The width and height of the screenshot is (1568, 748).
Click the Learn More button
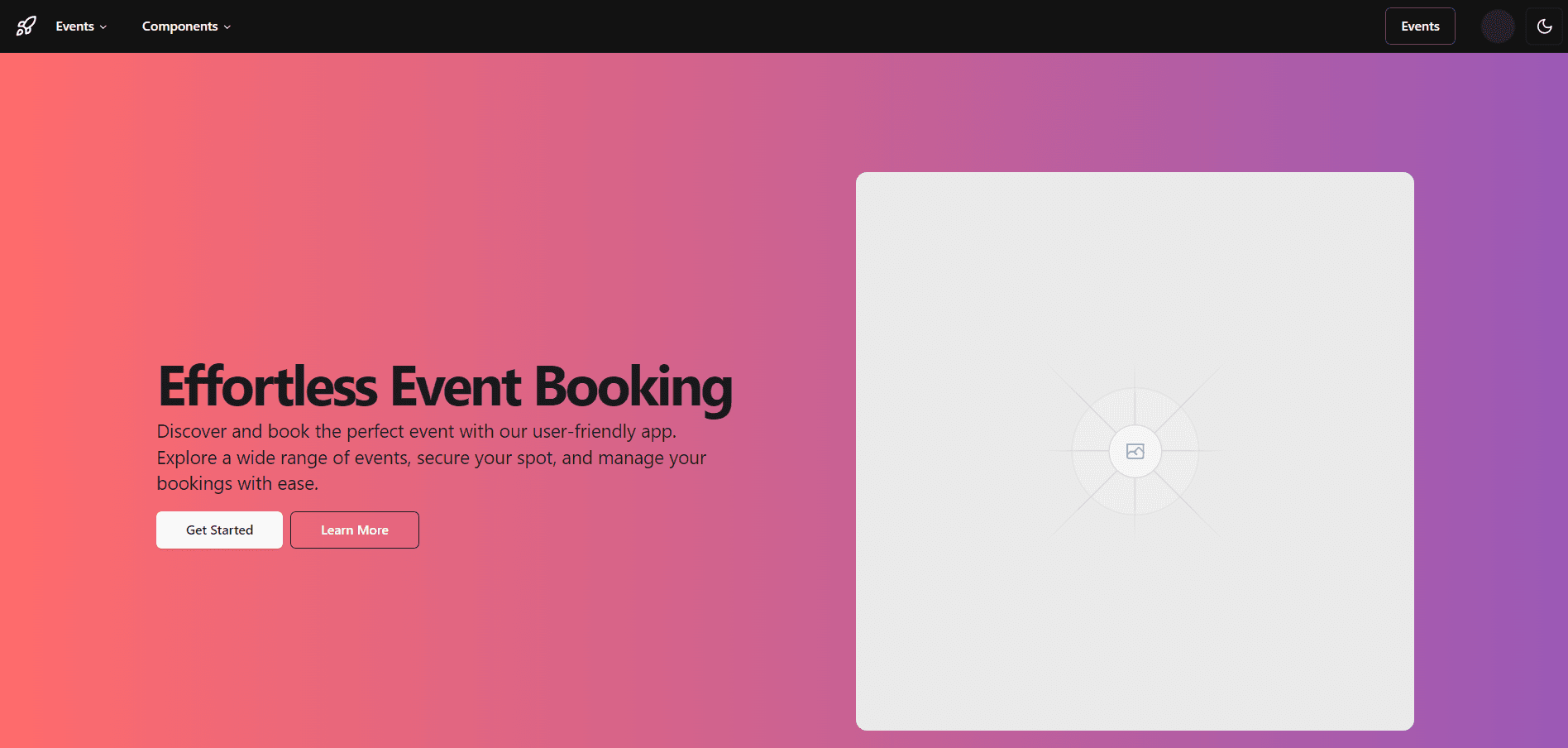click(x=354, y=530)
